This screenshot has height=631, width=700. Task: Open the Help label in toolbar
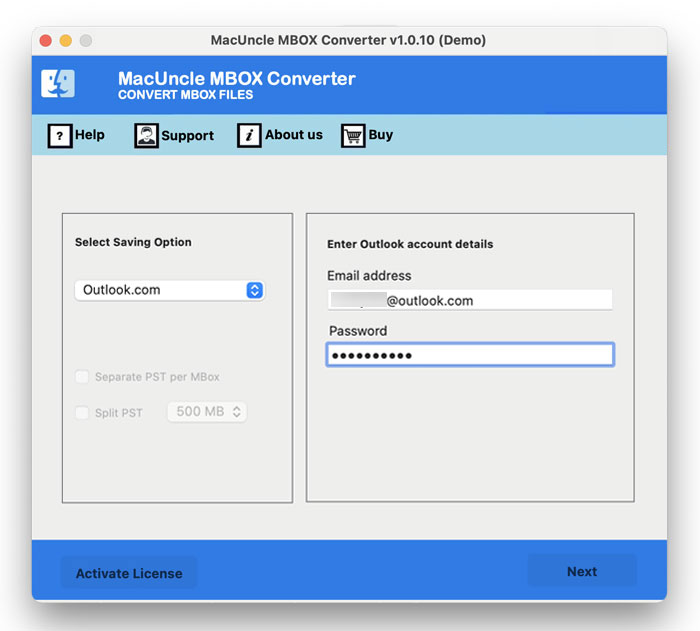(90, 134)
